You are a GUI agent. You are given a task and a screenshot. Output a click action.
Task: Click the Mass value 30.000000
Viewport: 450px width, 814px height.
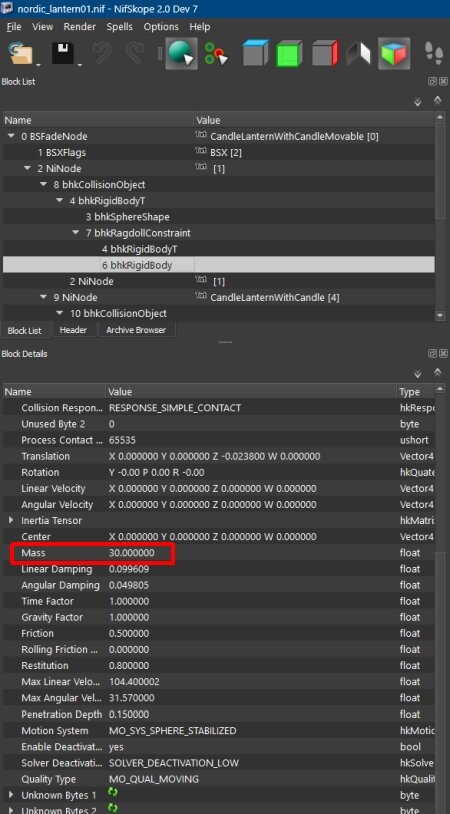(131, 552)
